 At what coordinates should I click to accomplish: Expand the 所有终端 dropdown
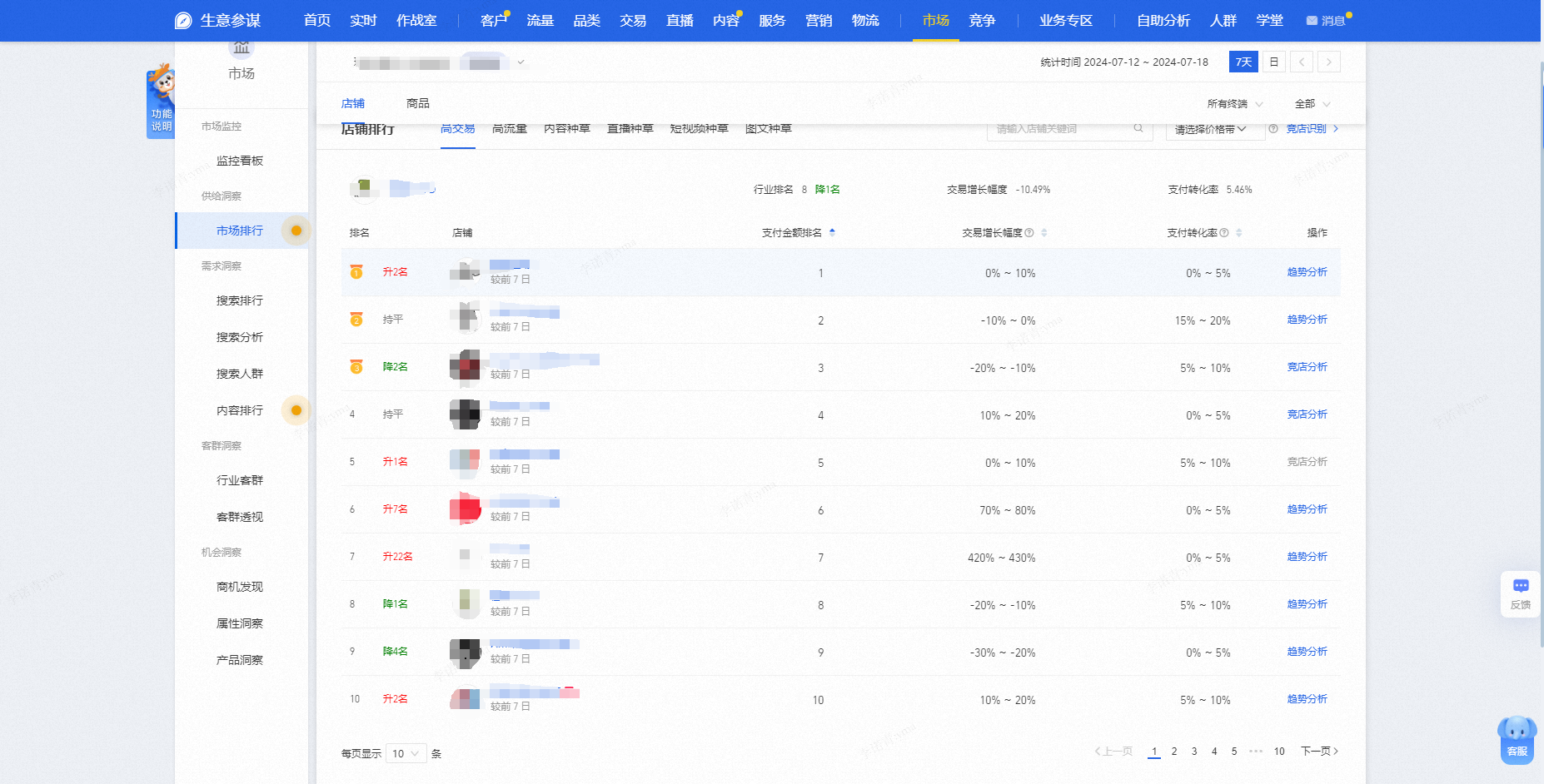pyautogui.click(x=1234, y=104)
